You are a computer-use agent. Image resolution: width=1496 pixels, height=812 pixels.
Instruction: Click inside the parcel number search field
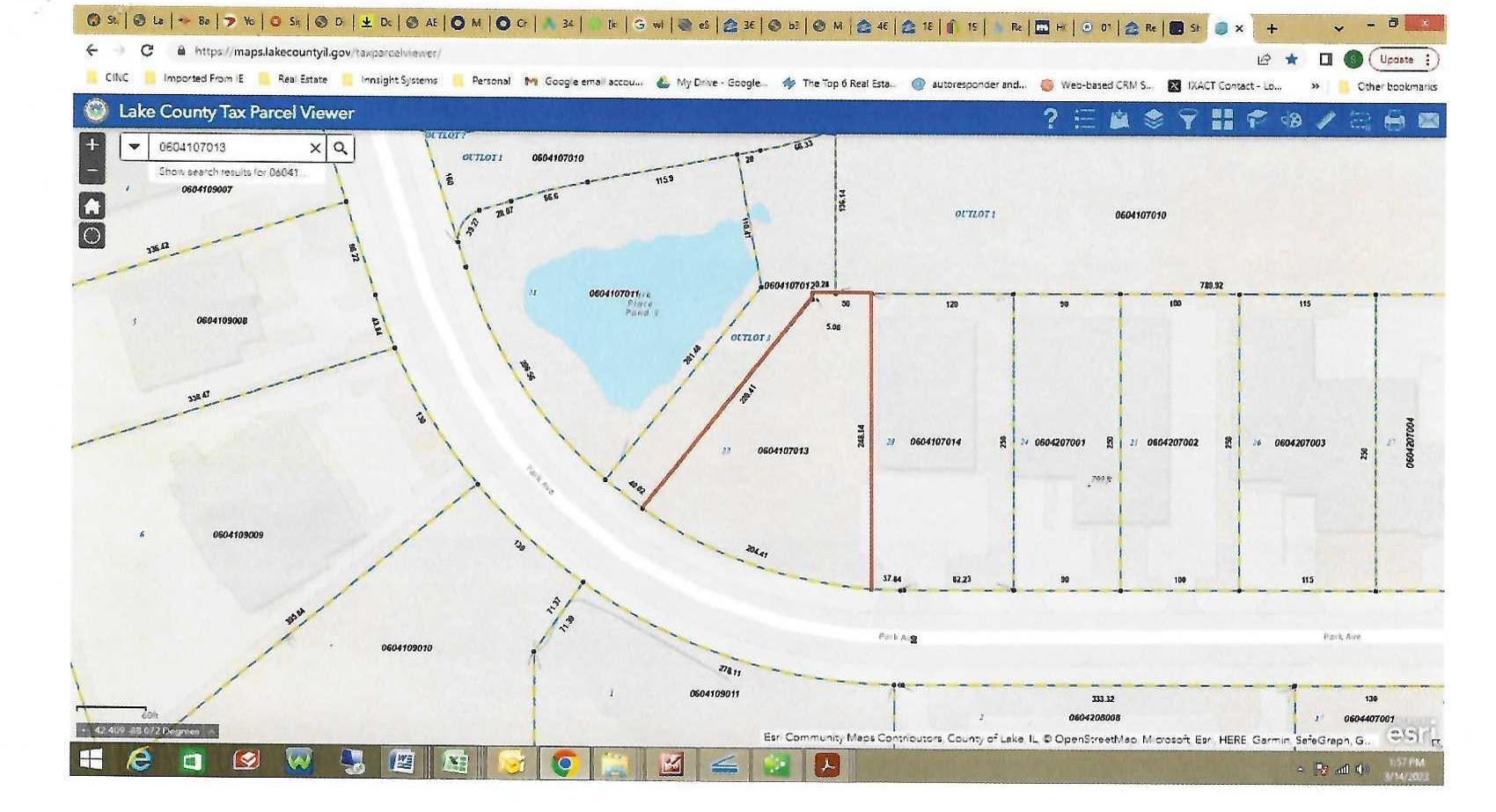coord(227,148)
